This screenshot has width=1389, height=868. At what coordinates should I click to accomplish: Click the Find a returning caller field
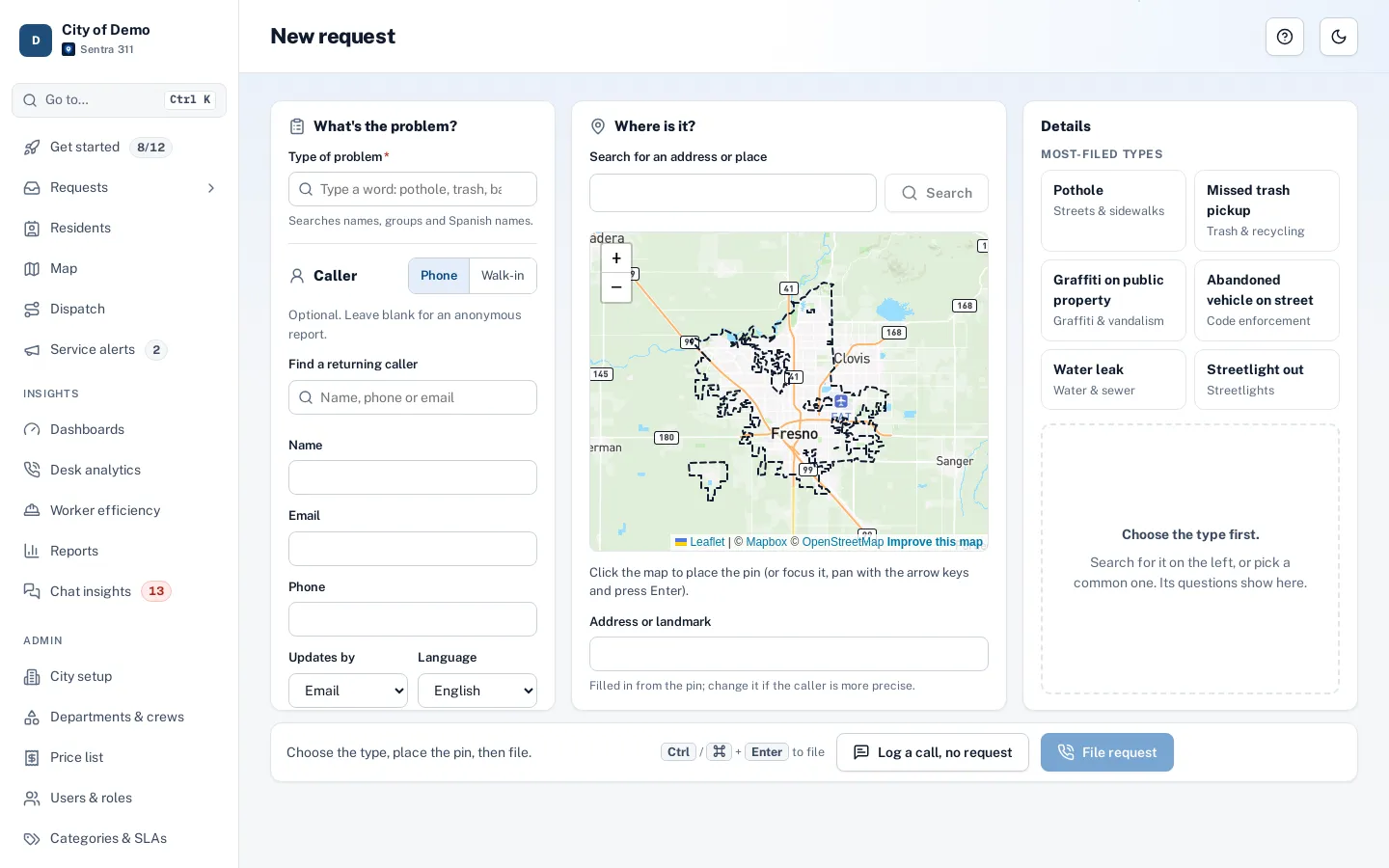[413, 397]
